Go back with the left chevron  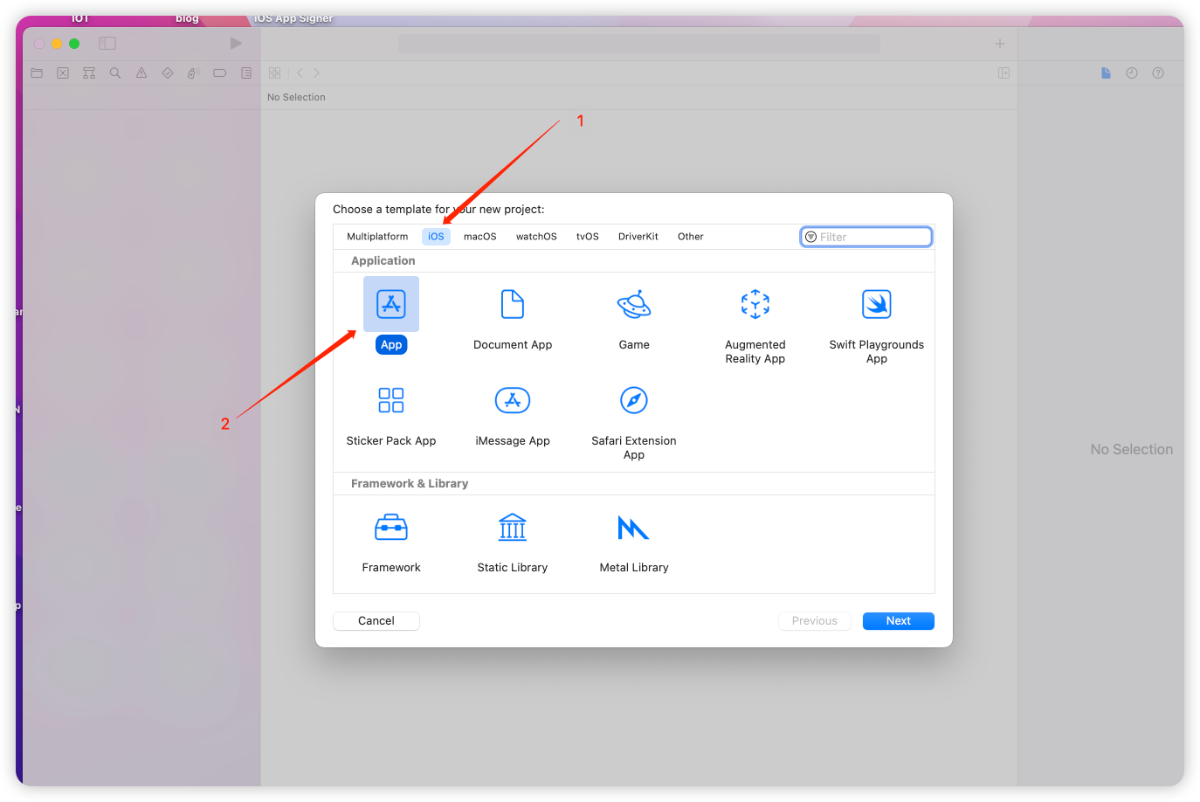pyautogui.click(x=299, y=73)
